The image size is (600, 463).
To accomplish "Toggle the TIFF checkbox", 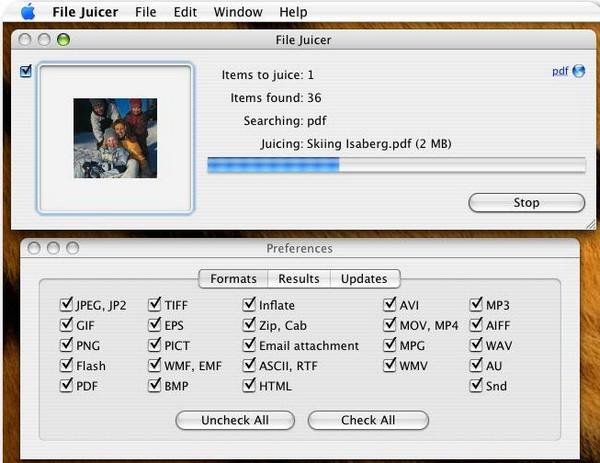I will [x=155, y=305].
